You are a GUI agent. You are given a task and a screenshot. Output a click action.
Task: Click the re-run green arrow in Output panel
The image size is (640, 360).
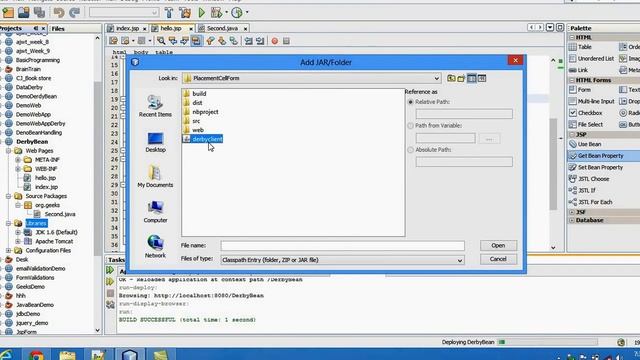click(110, 270)
